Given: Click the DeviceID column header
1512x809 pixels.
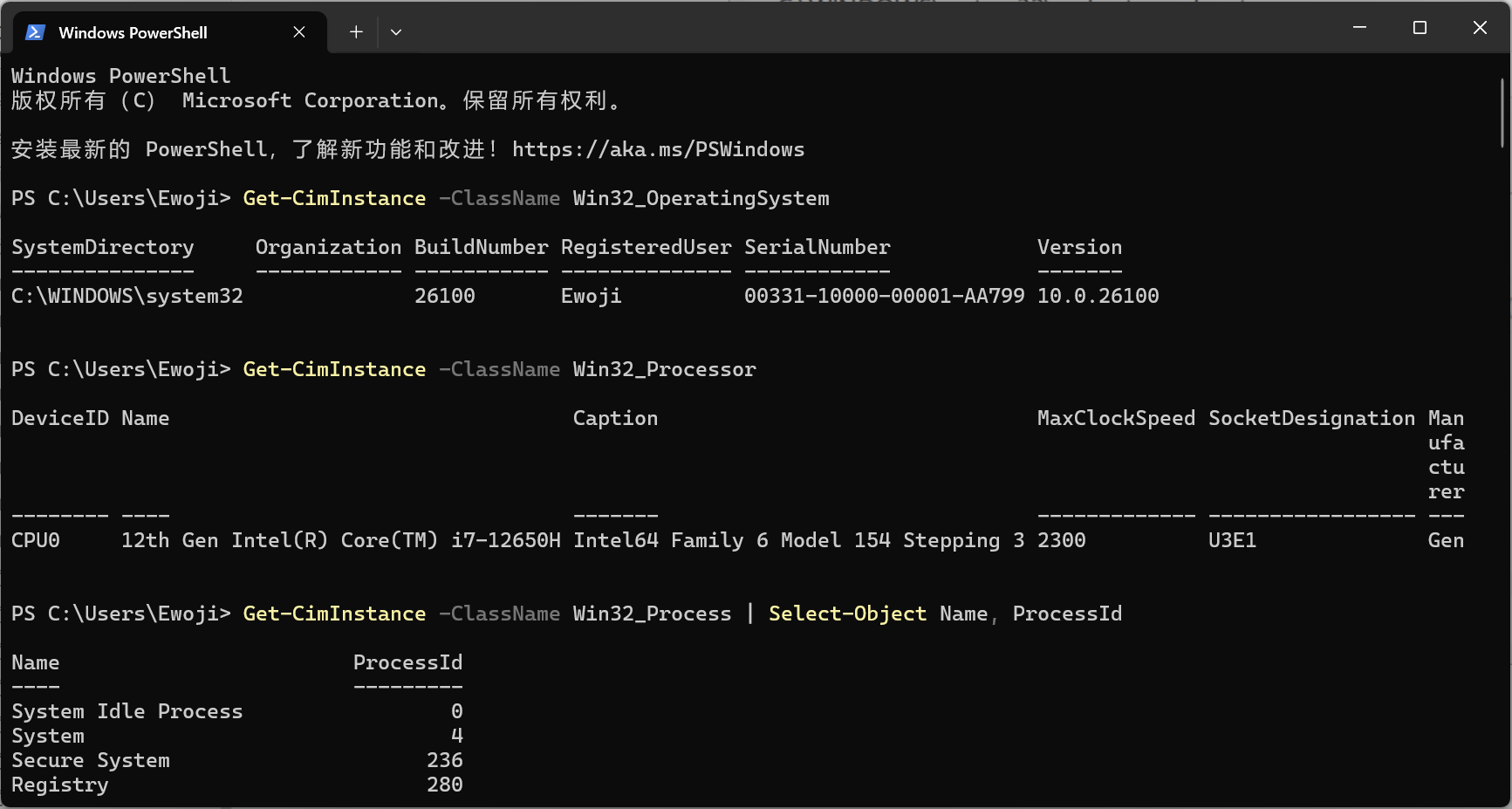Looking at the screenshot, I should (60, 418).
